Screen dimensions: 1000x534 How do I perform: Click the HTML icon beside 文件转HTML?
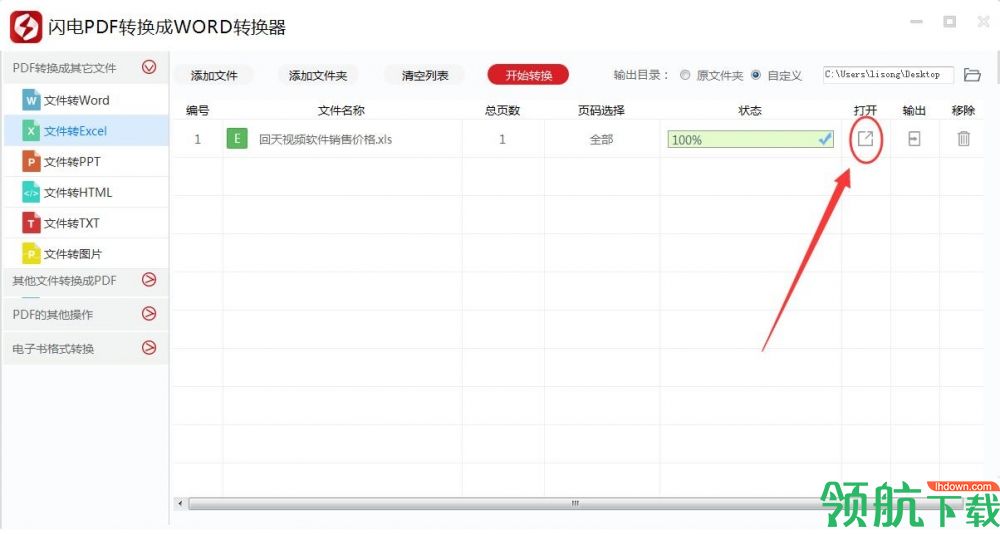pos(31,192)
